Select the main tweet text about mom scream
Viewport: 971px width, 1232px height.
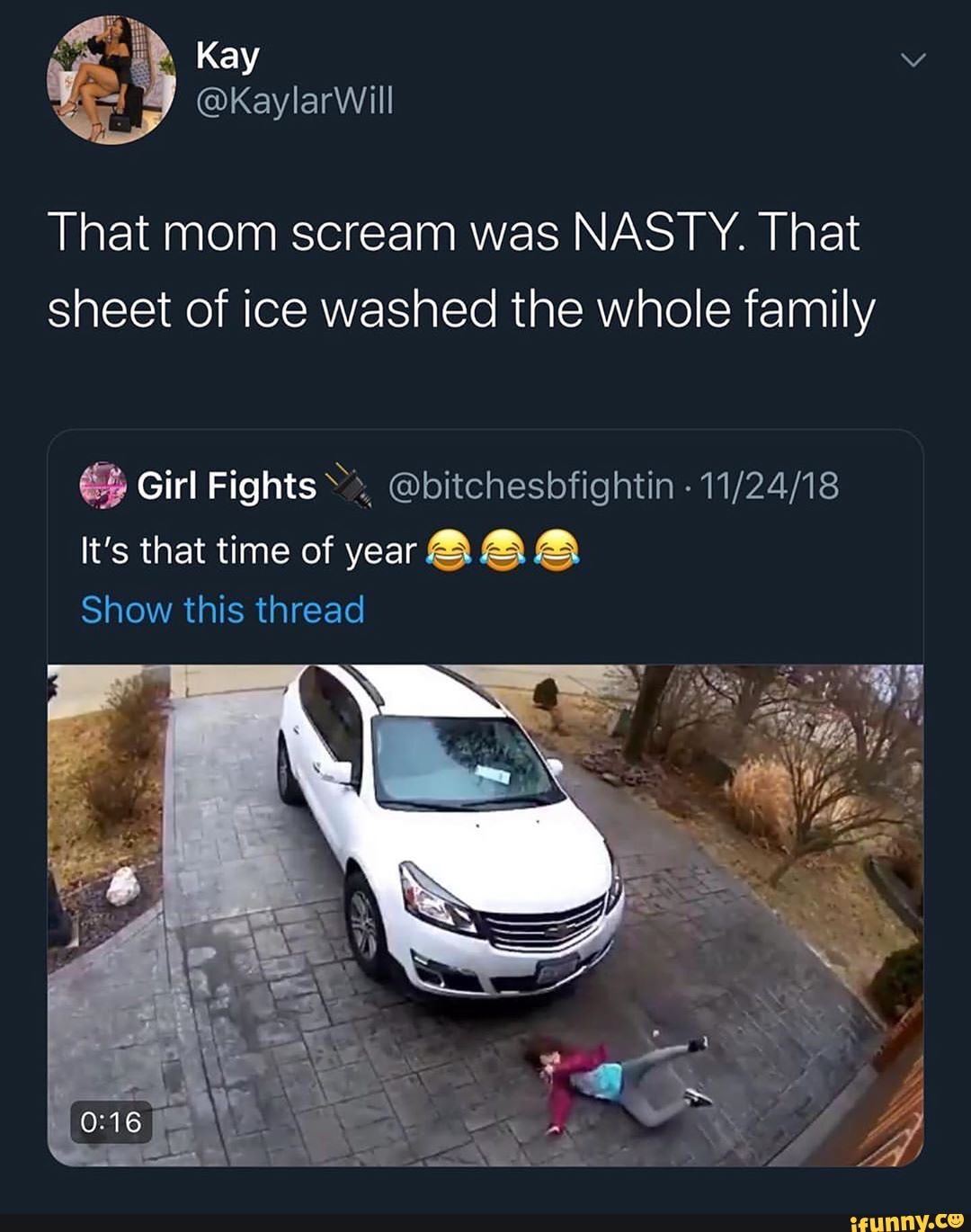pos(460,271)
